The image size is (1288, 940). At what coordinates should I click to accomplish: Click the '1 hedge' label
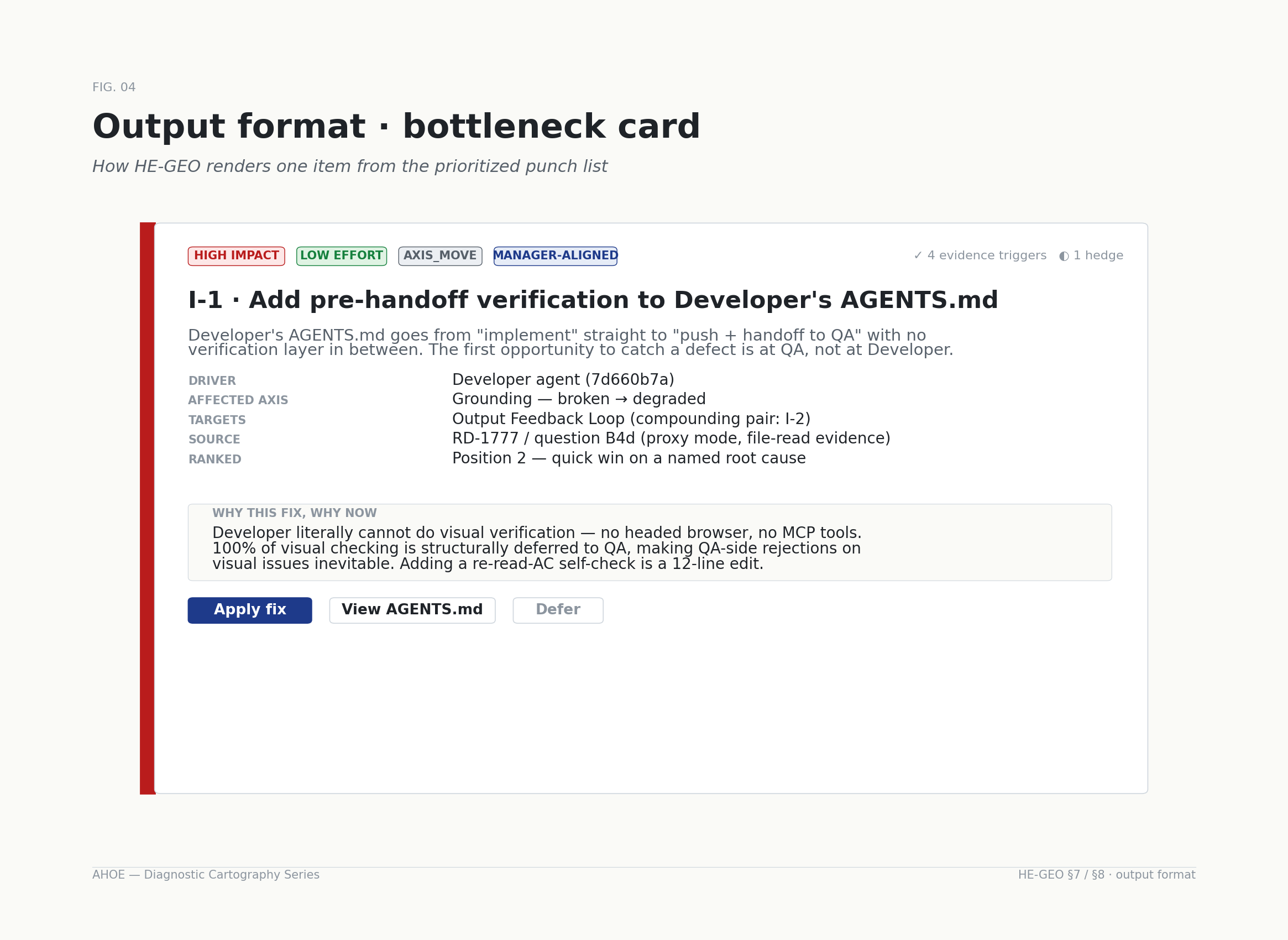[1098, 256]
